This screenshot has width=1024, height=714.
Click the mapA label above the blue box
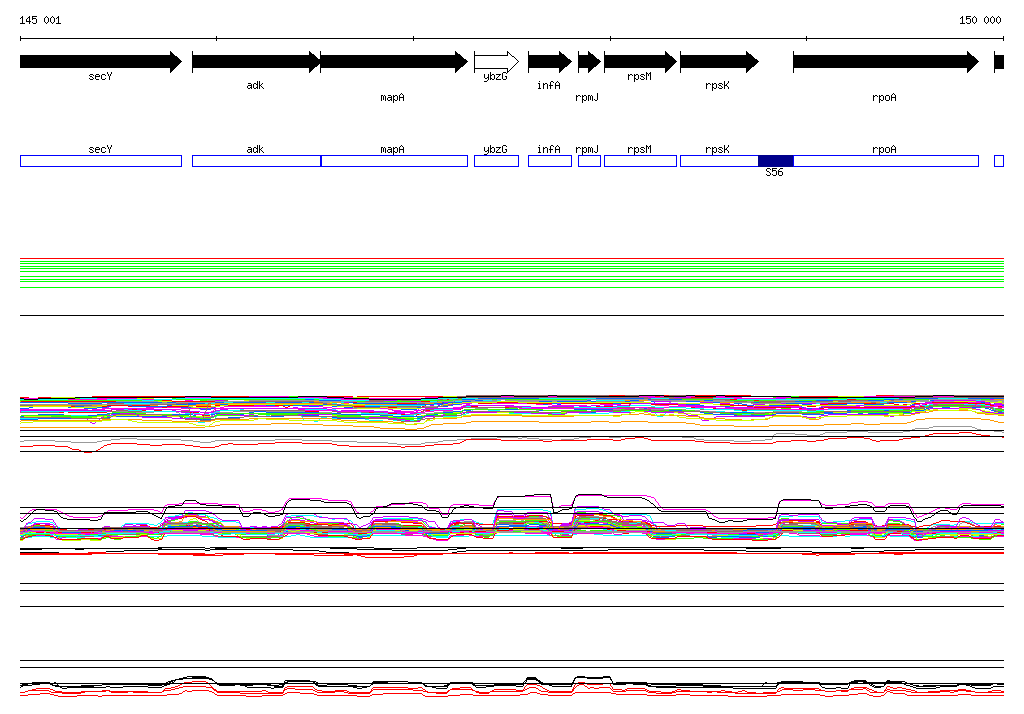click(392, 150)
